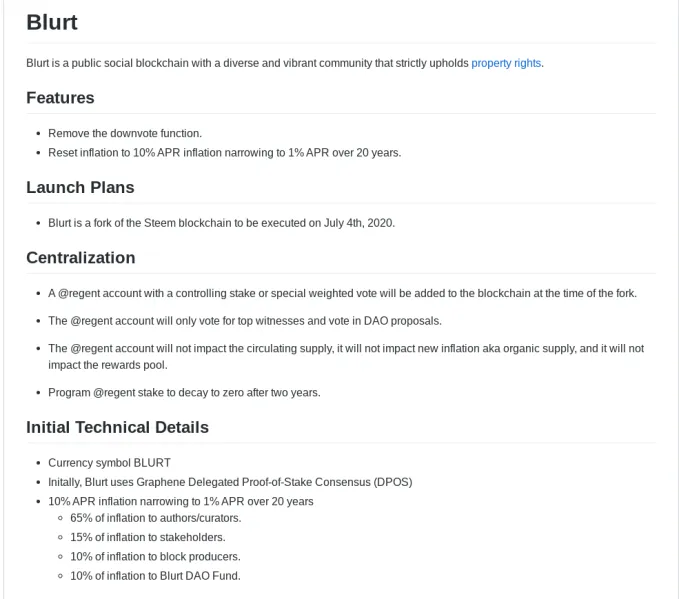Image resolution: width=679 pixels, height=599 pixels.
Task: Click '65% of inflation to authors/curators'
Action: 156,518
